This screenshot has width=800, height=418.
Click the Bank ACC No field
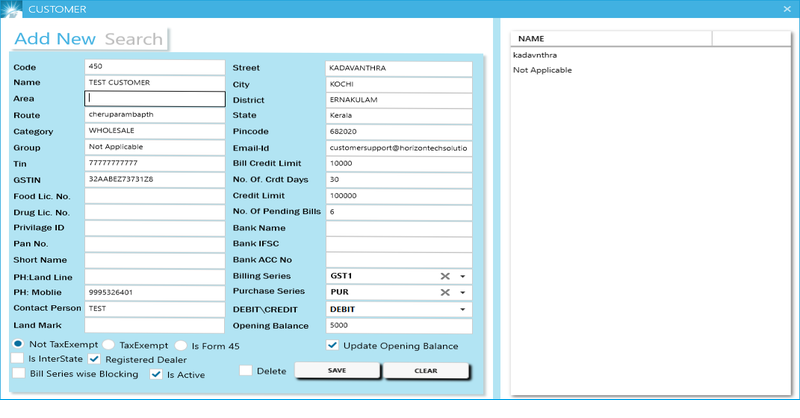(x=398, y=260)
